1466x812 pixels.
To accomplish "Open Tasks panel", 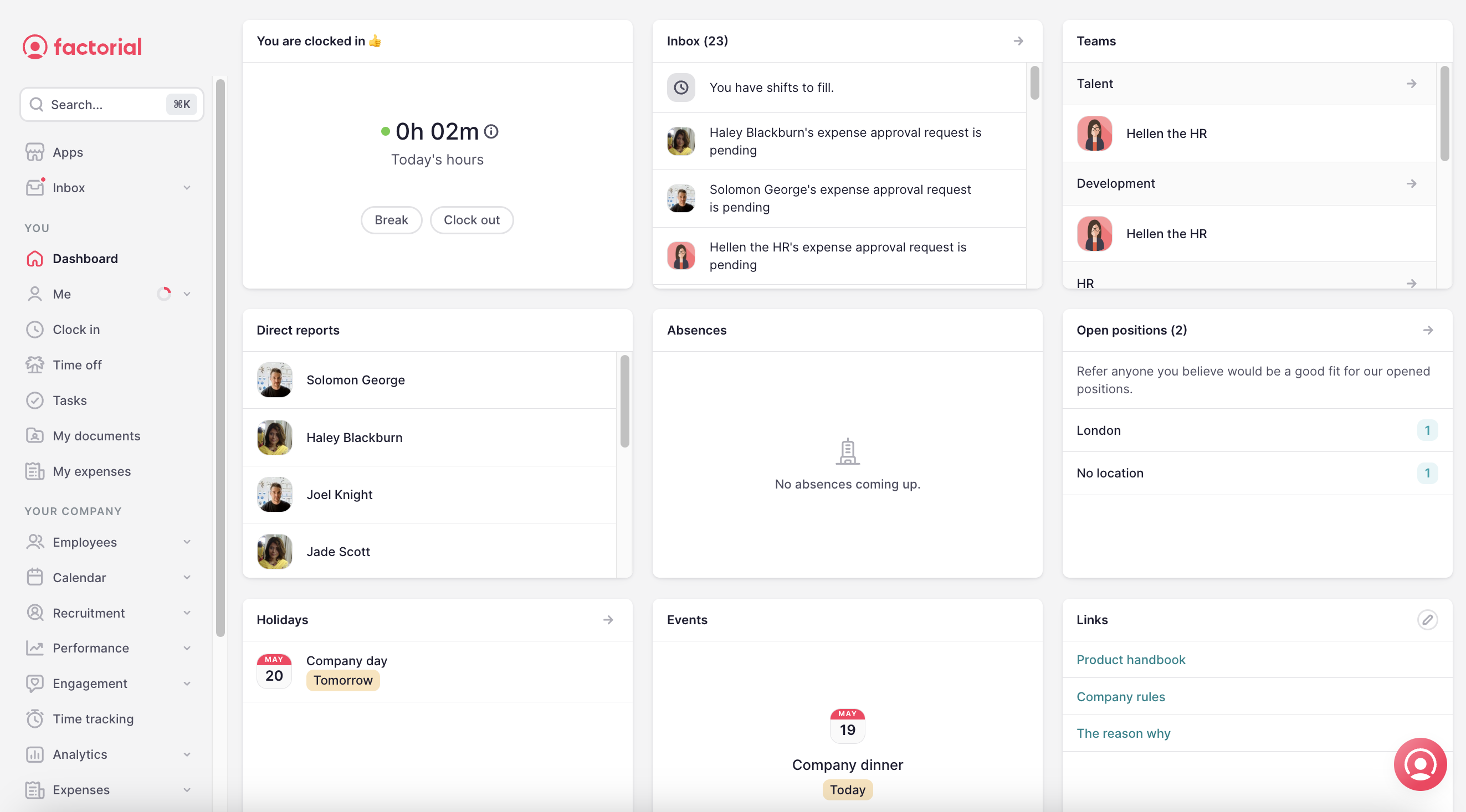I will coord(69,400).
